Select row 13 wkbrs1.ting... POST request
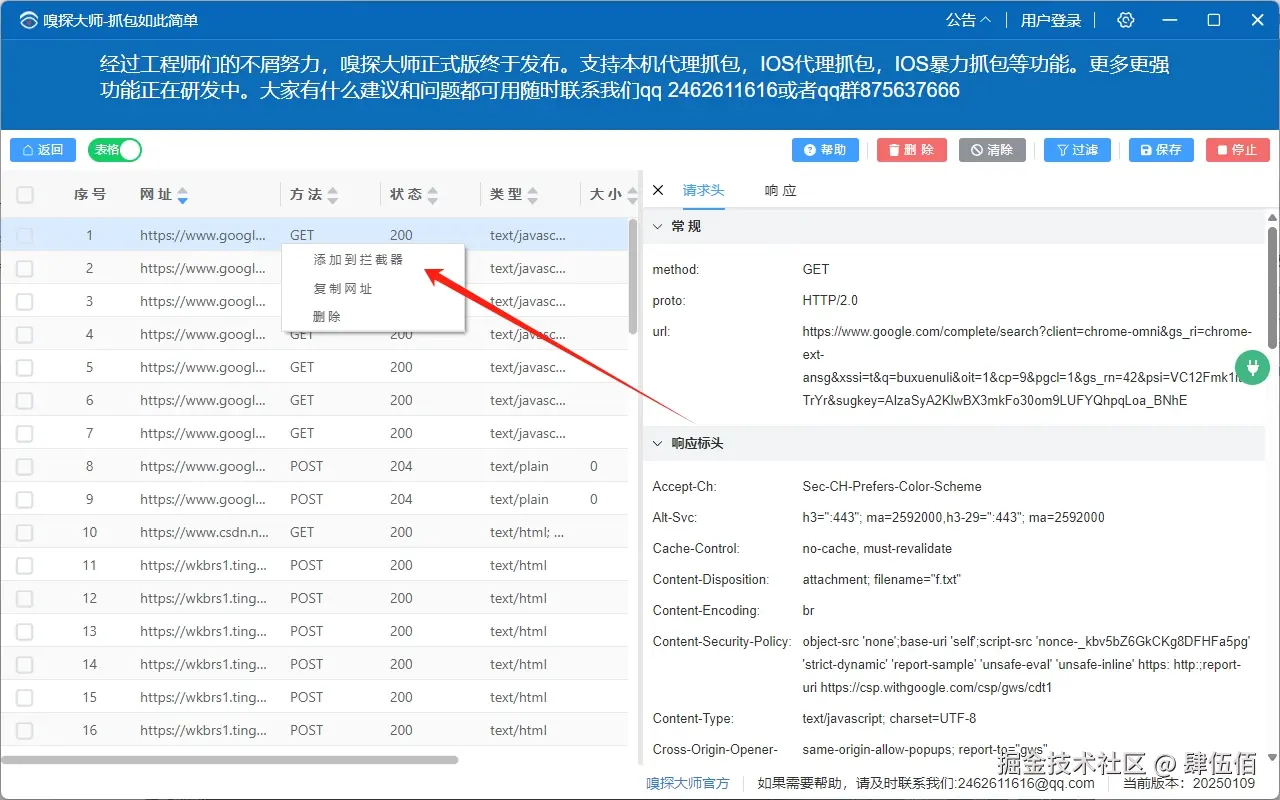Viewport: 1280px width, 800px height. coord(314,632)
